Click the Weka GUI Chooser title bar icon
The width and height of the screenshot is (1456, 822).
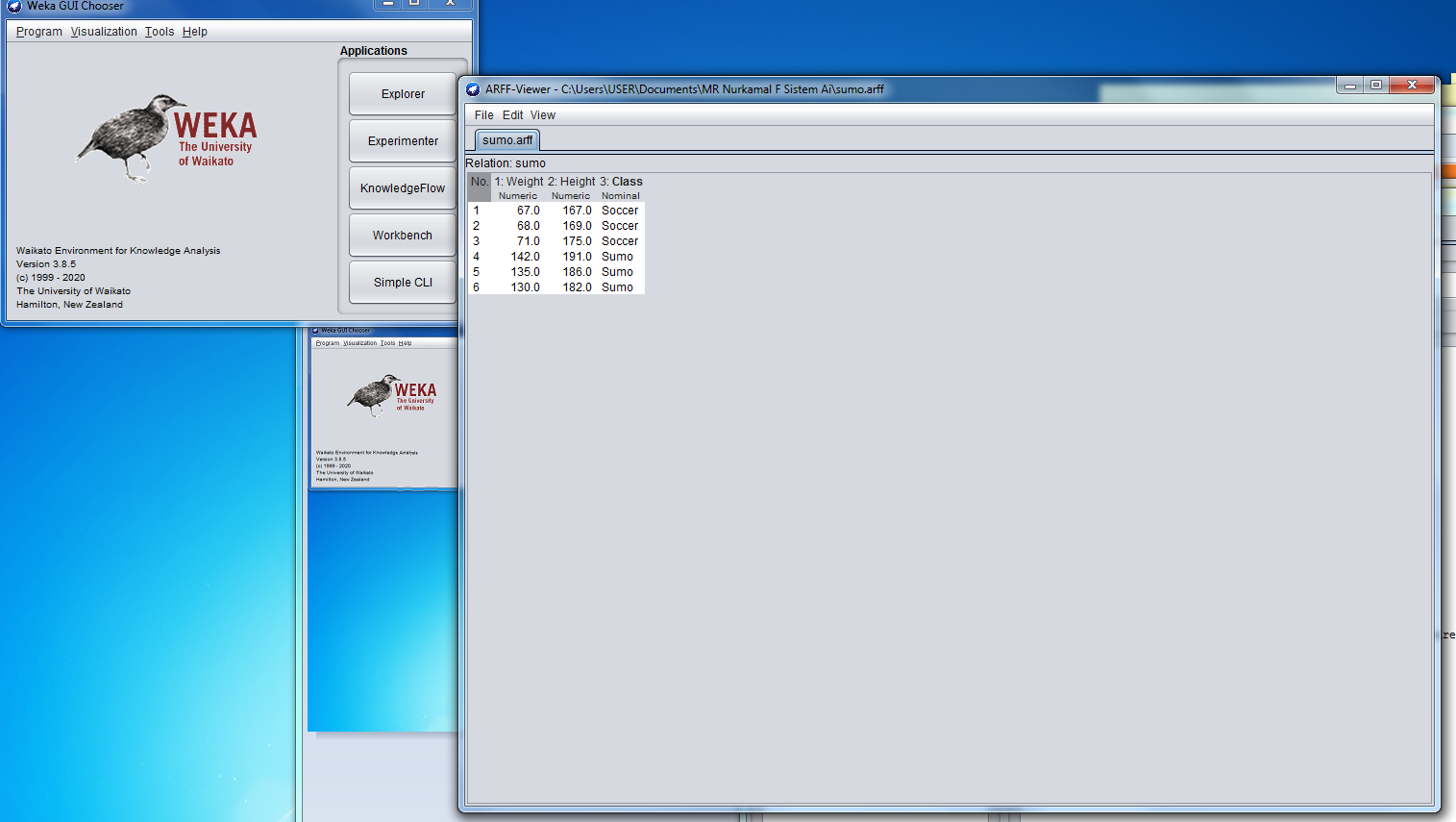point(14,6)
